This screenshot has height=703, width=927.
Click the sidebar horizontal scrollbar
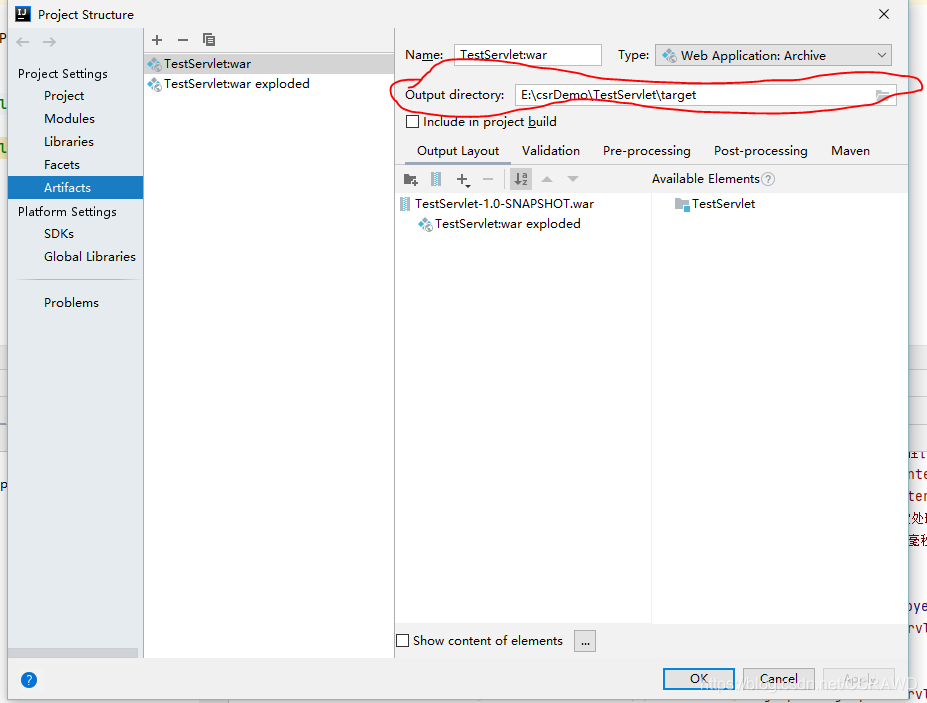[73, 653]
